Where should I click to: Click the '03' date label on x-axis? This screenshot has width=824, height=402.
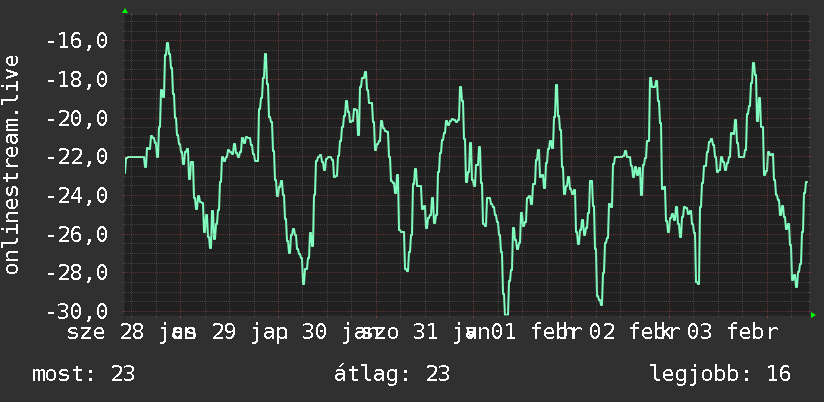pyautogui.click(x=700, y=333)
